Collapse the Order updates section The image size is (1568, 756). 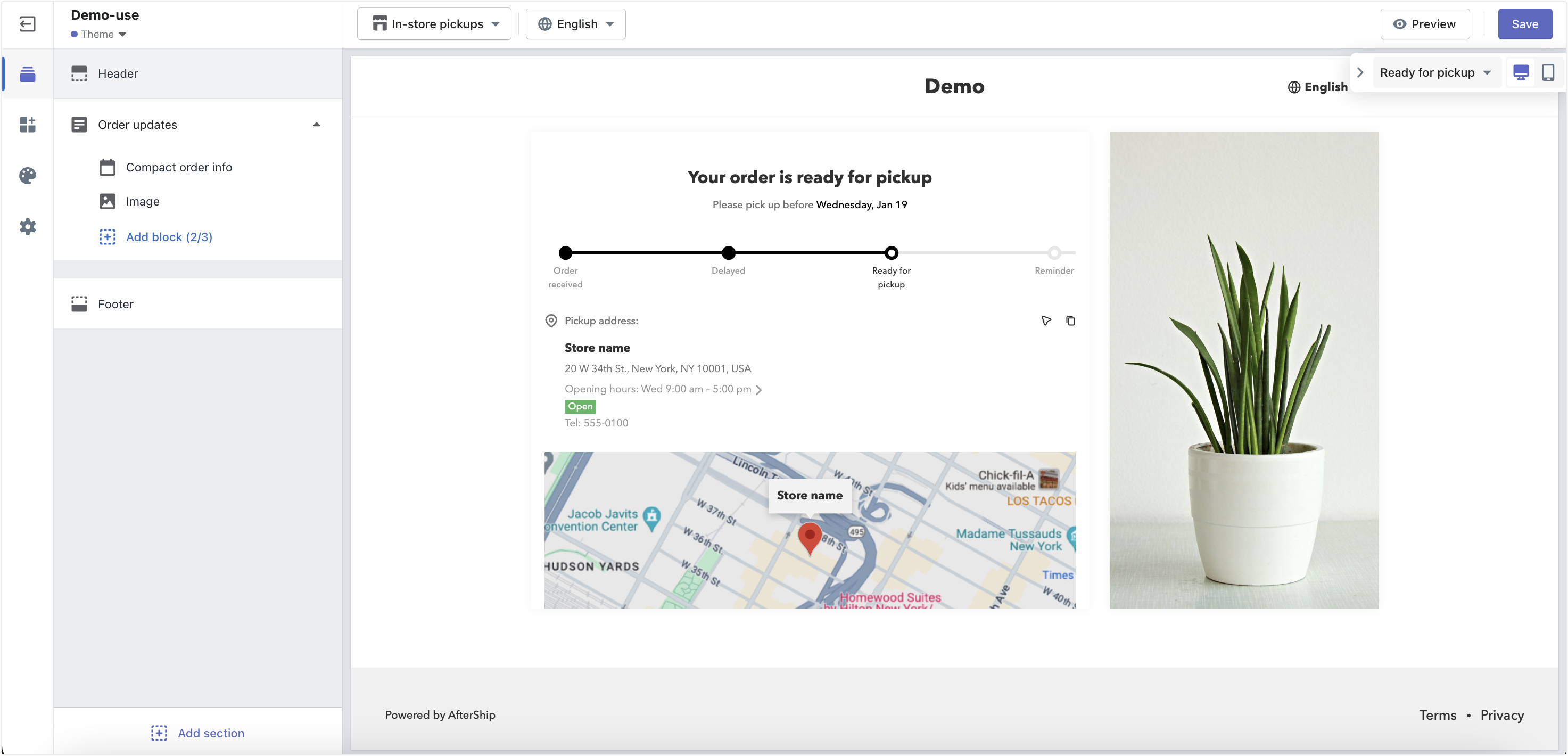316,125
